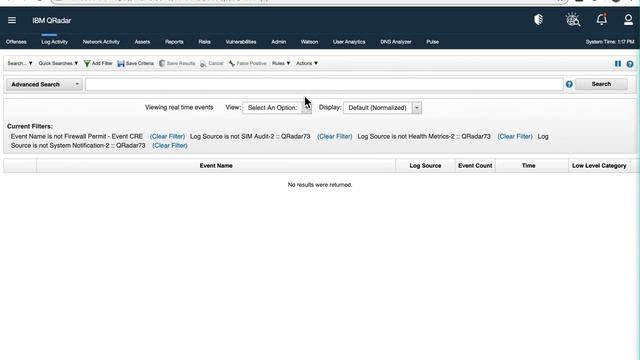Open the Search dropdown menu
The height and width of the screenshot is (360, 640).
pyautogui.click(x=20, y=63)
